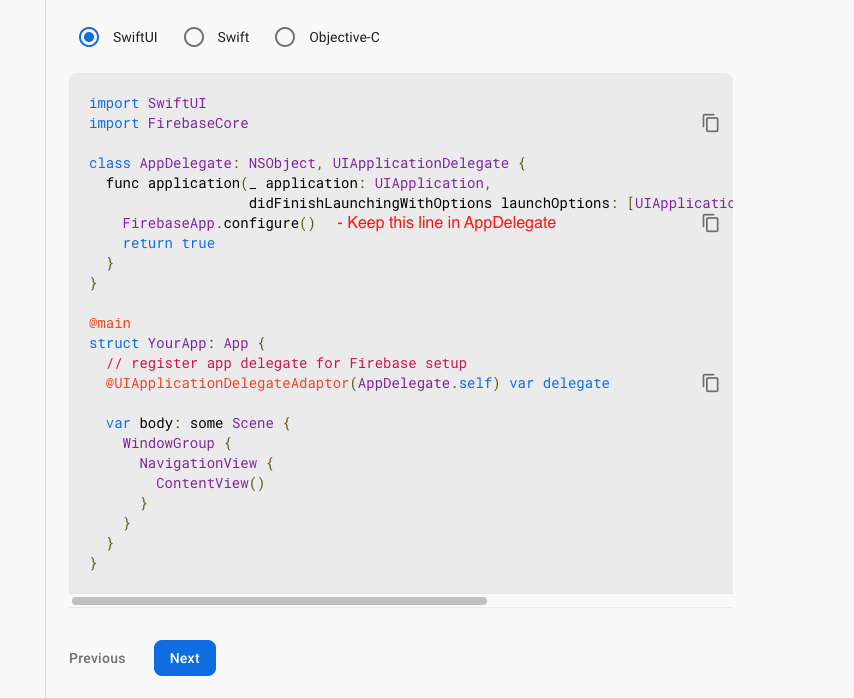Click the @main attribute in the code
This screenshot has width=854, height=698.
click(110, 323)
